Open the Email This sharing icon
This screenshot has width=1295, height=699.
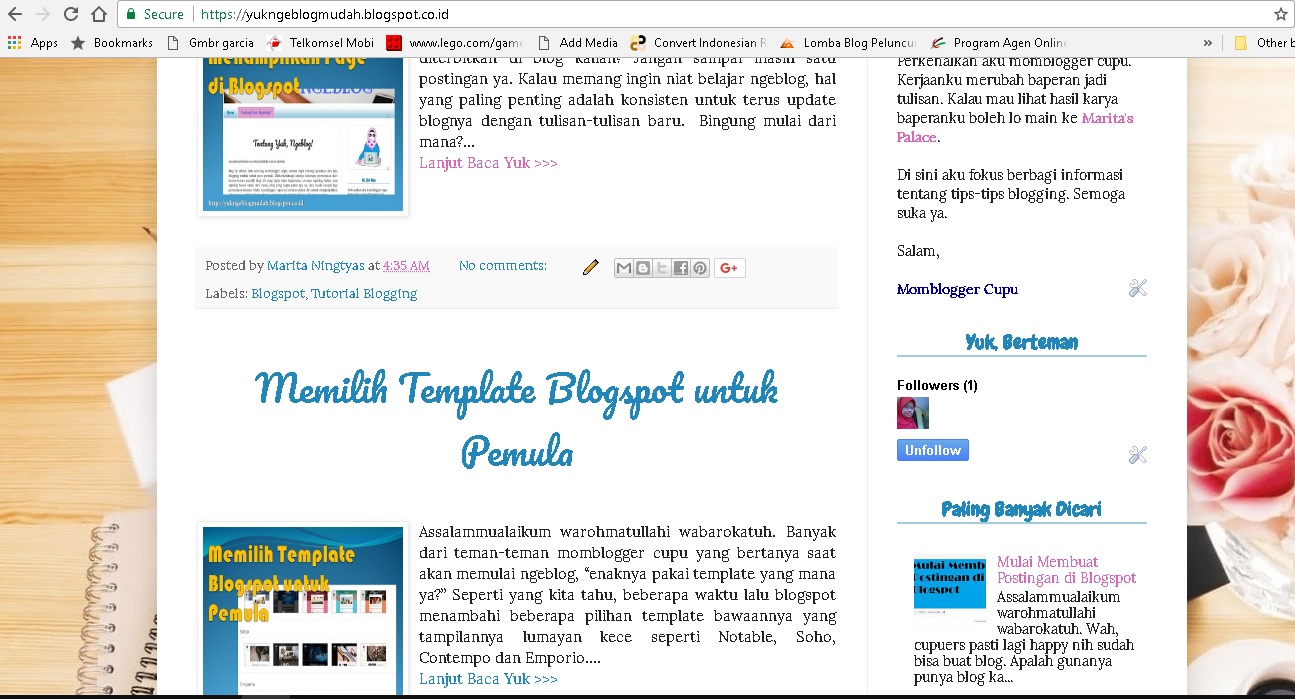coord(623,267)
